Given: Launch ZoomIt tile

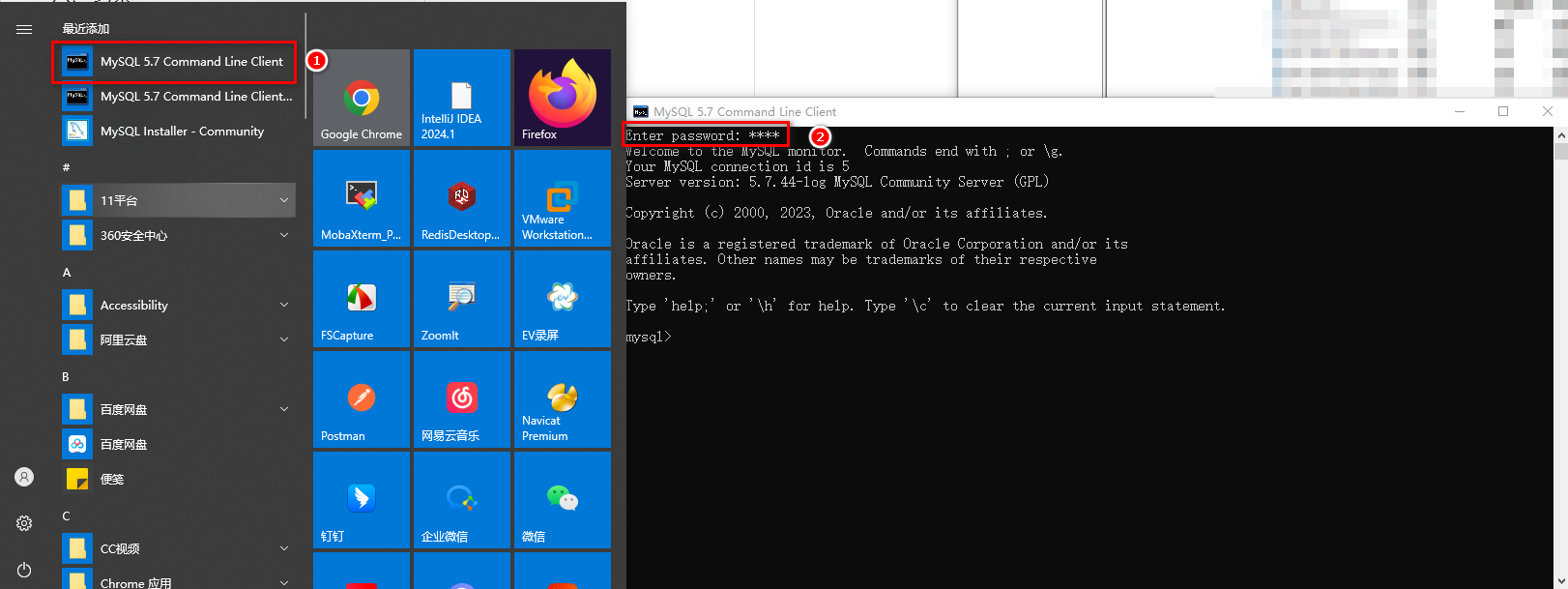Looking at the screenshot, I should [462, 299].
